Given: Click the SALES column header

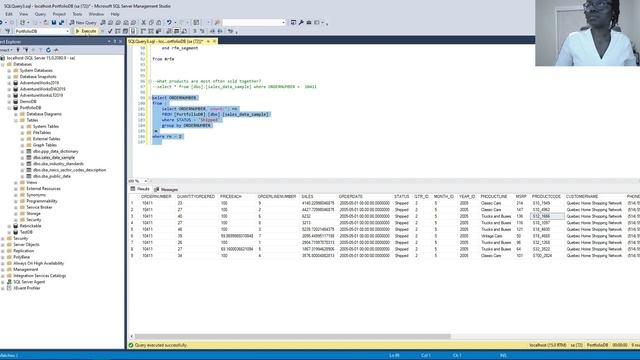Looking at the screenshot, I should click(x=307, y=196).
